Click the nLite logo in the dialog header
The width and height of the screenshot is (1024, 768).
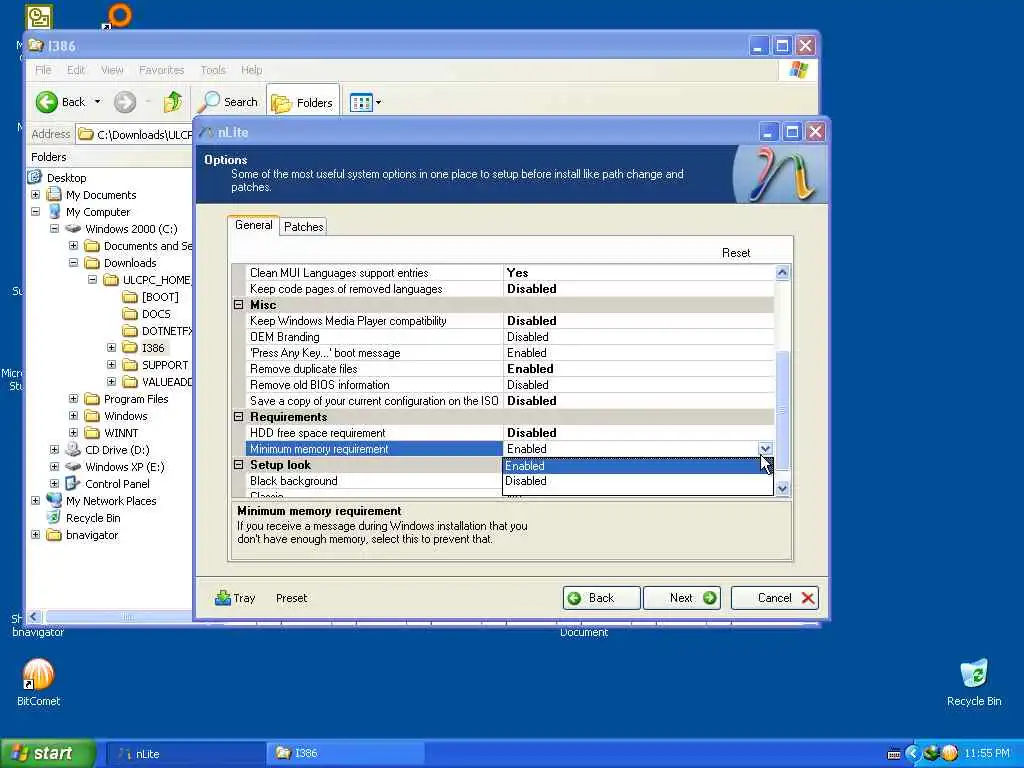tap(780, 174)
